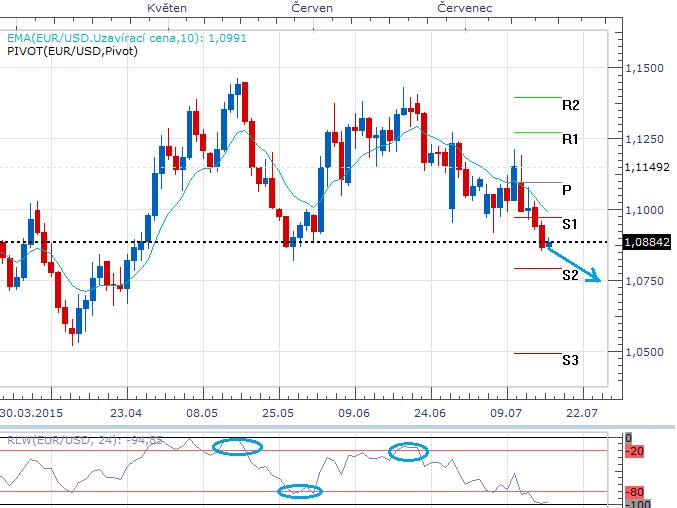Select the blue ellipse near the -80 line
677x508 pixels.
click(300, 490)
